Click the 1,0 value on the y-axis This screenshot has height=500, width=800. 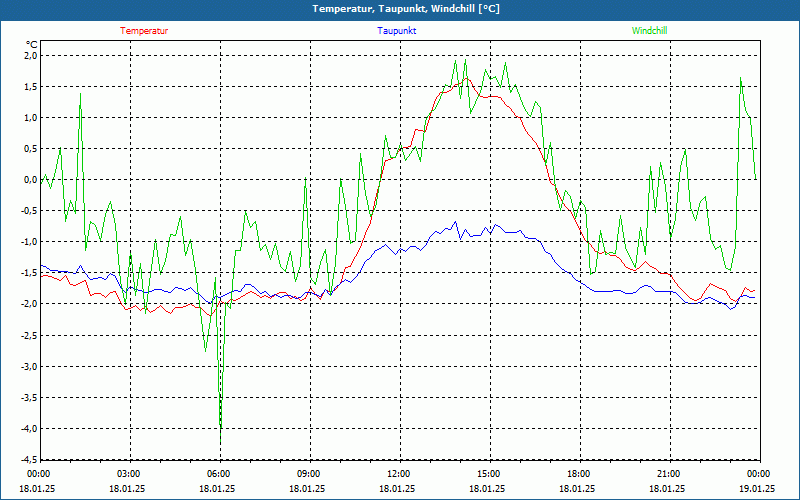29,118
